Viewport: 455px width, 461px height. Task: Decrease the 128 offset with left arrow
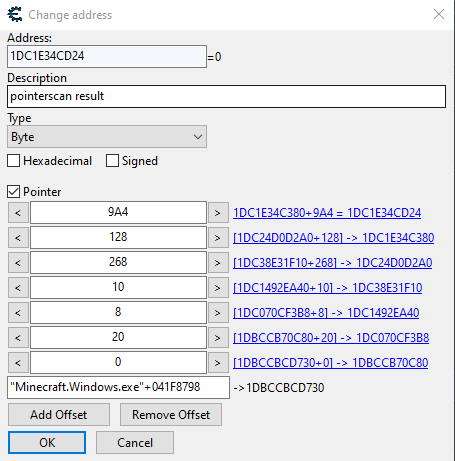(18, 238)
